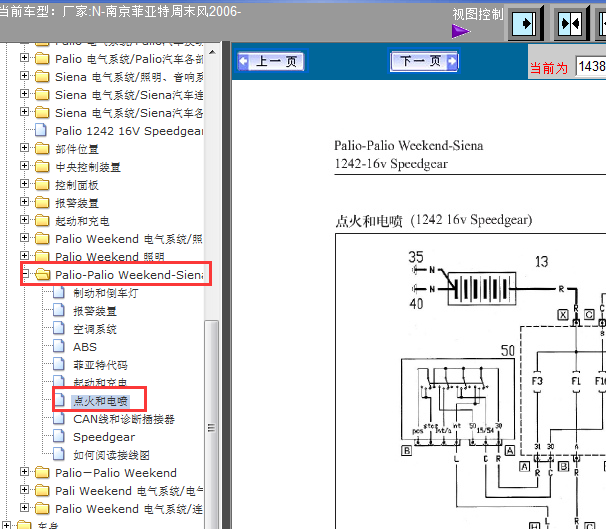Open the 空调系统 document
606x529 pixels.
tap(95, 329)
